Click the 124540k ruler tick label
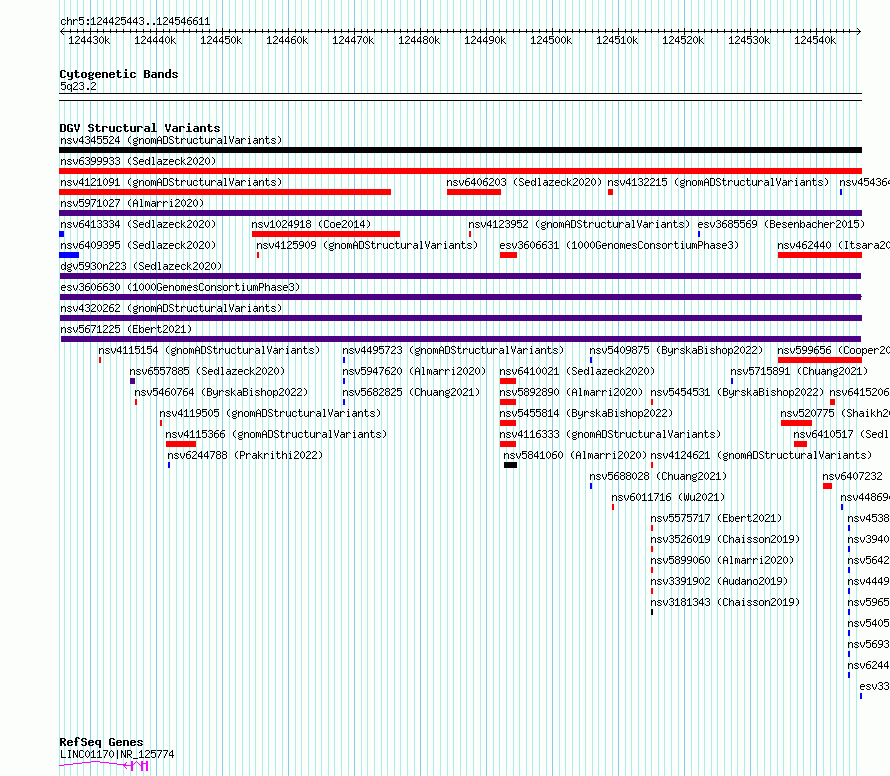The image size is (890, 776). pos(815,40)
